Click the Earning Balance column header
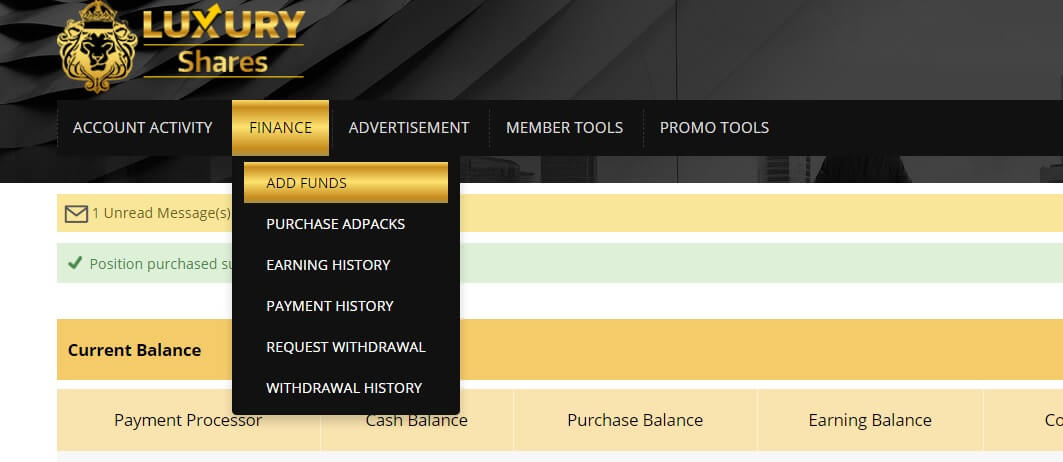Viewport: 1063px width, 462px height. point(869,420)
